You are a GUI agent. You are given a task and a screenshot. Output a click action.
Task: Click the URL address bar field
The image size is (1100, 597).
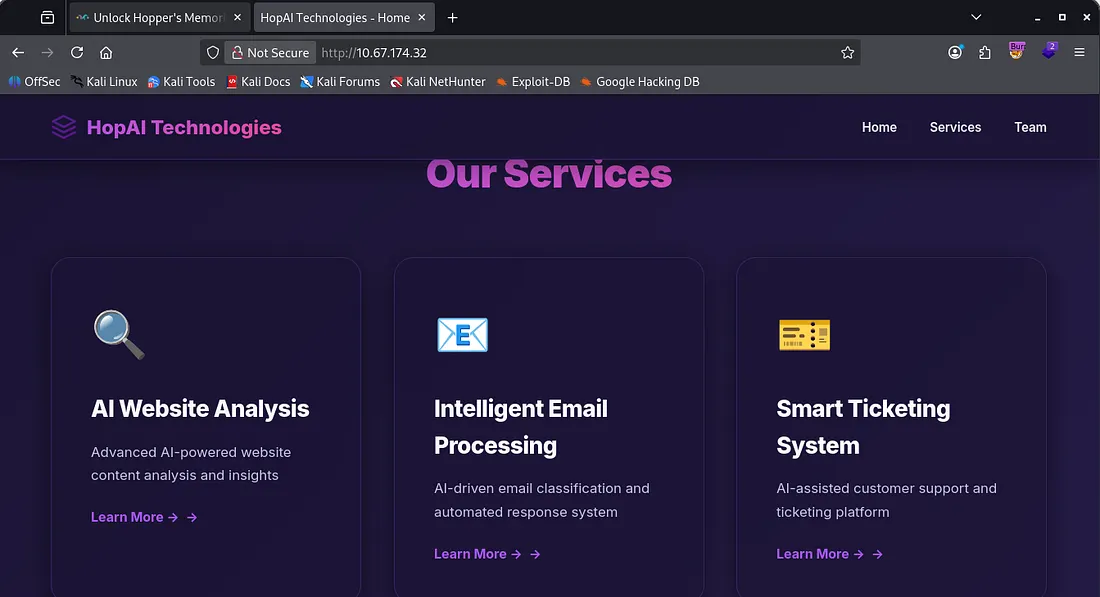pyautogui.click(x=570, y=53)
